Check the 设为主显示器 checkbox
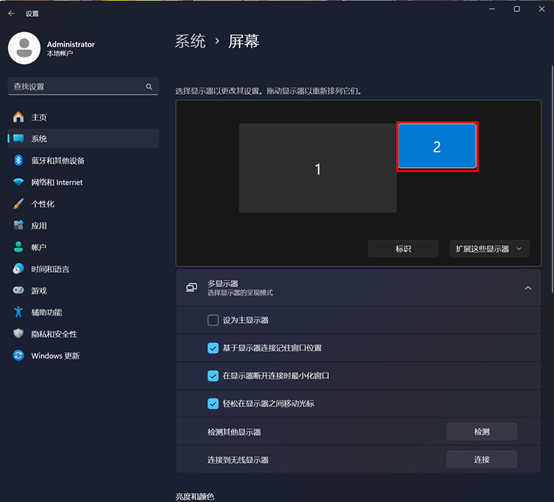The image size is (554, 502). (x=213, y=320)
